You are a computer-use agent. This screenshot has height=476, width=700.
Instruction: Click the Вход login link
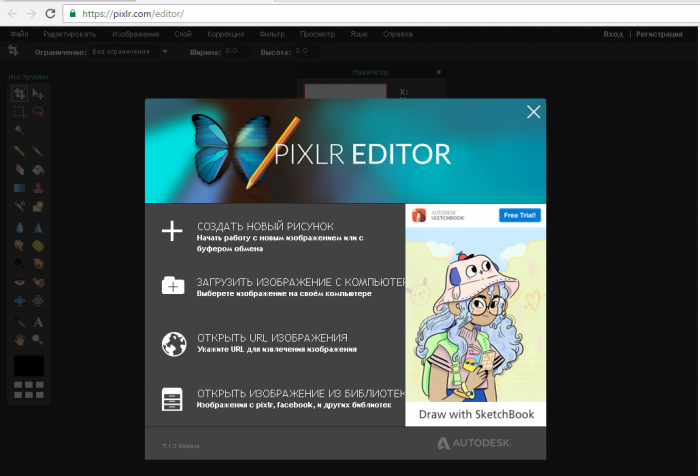click(x=613, y=34)
